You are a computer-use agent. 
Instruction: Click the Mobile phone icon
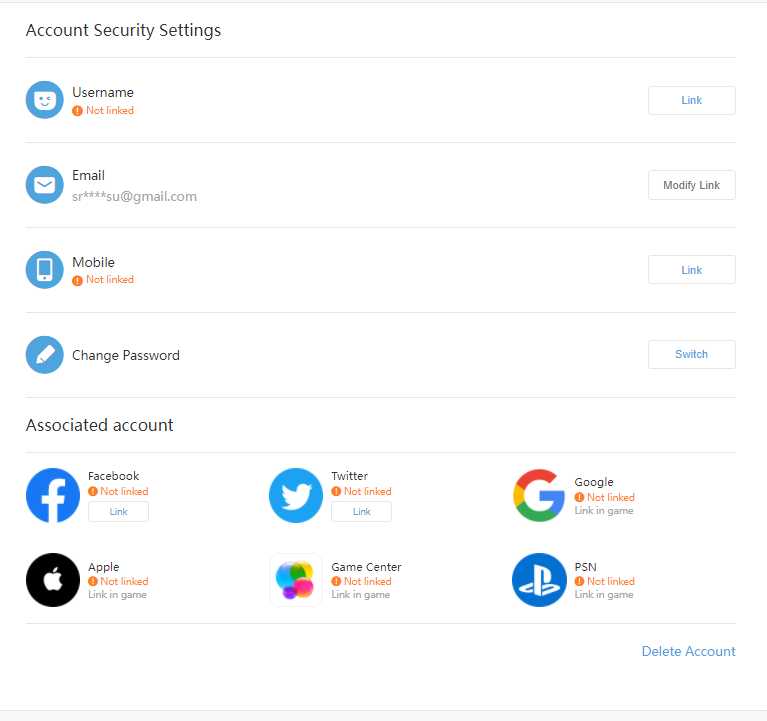click(44, 270)
